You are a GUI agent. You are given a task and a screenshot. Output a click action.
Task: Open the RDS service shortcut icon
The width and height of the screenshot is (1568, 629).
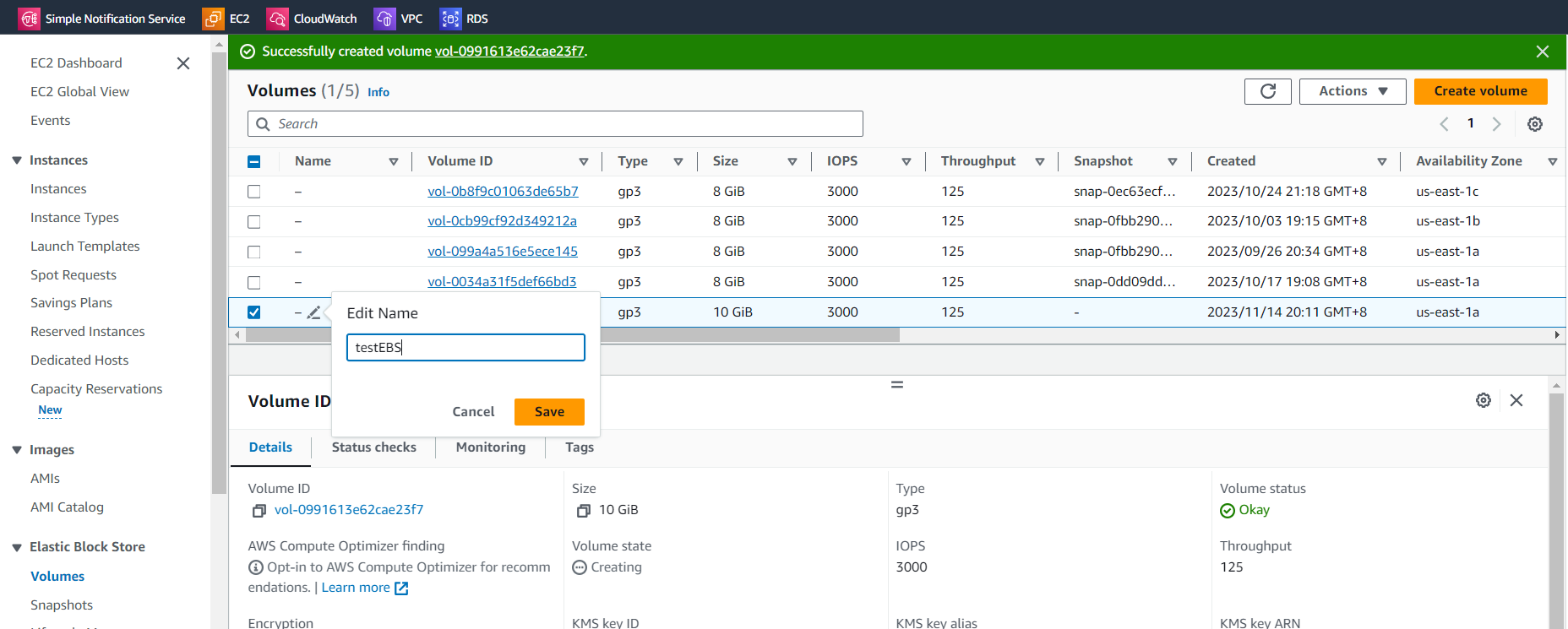pyautogui.click(x=450, y=19)
